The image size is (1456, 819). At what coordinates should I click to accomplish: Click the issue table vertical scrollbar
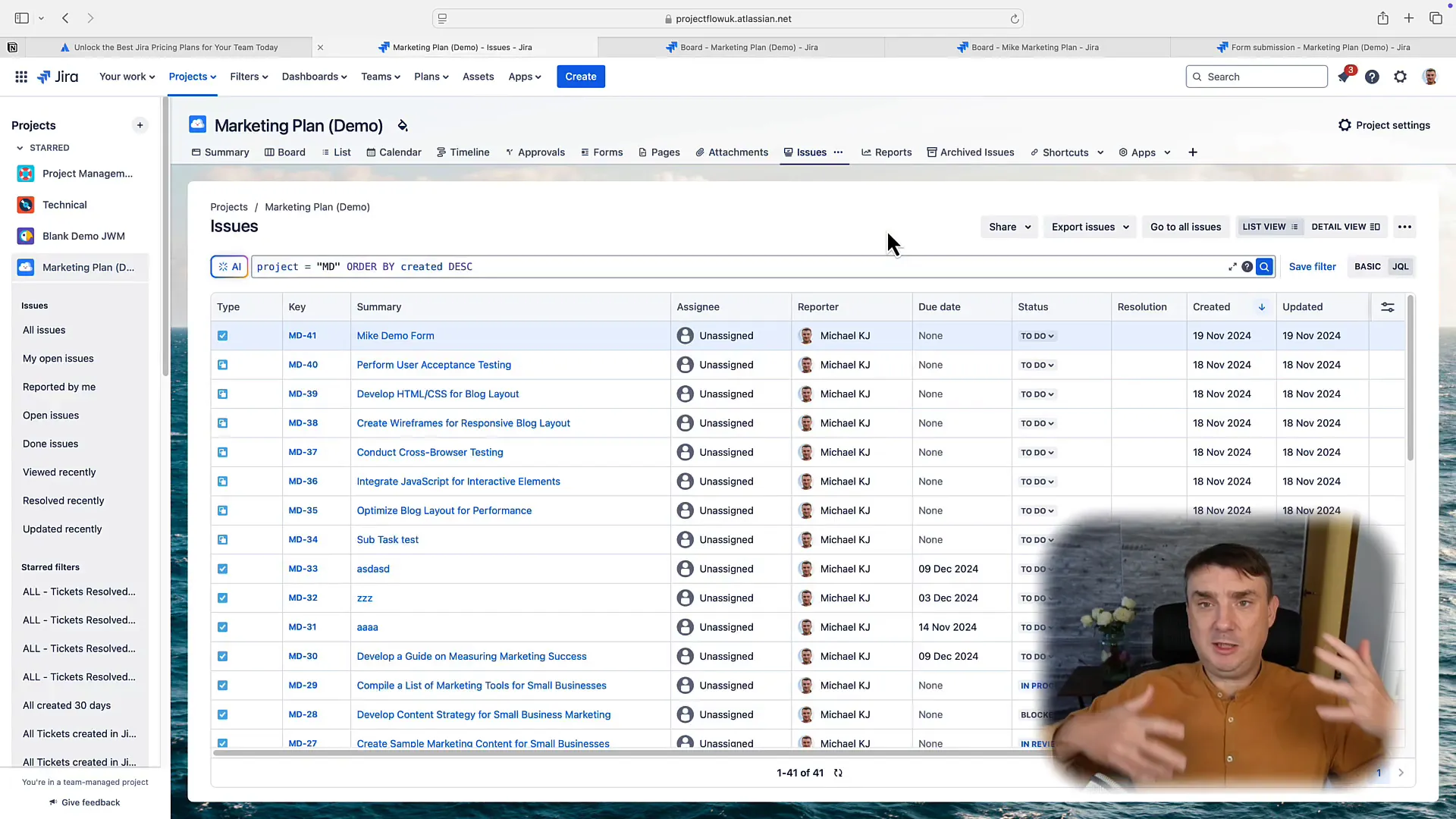[1410, 379]
